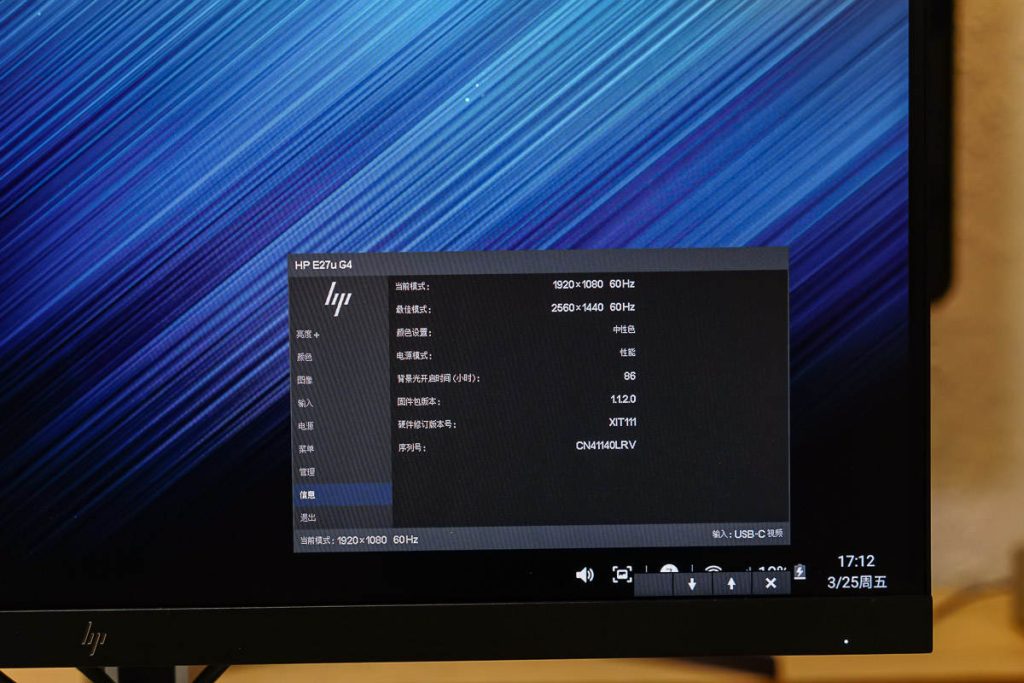Viewport: 1024px width, 683px height.
Task: Click the 电源模式 value 性能
Action: pos(628,353)
